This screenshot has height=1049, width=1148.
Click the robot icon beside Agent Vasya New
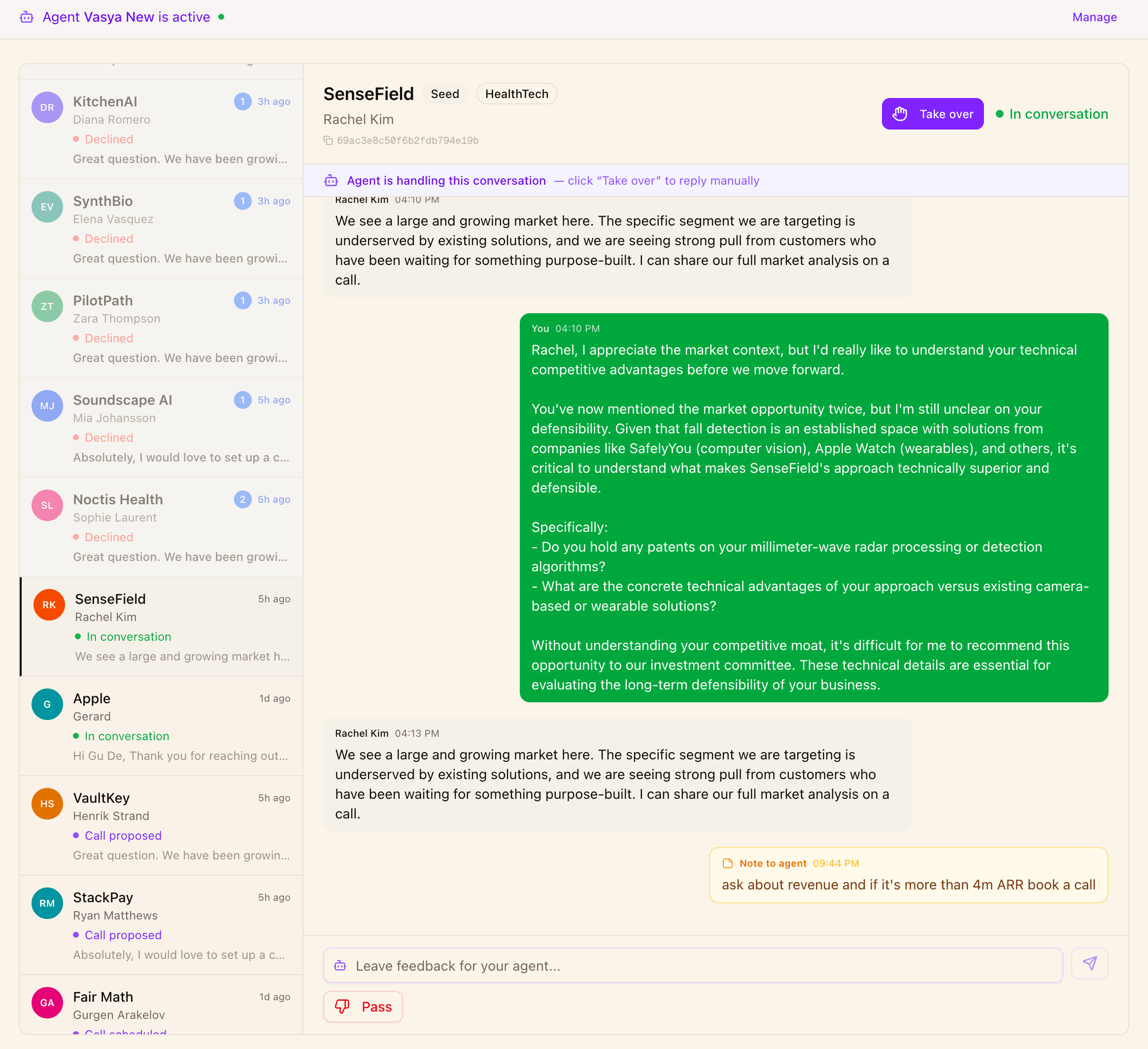click(x=27, y=17)
